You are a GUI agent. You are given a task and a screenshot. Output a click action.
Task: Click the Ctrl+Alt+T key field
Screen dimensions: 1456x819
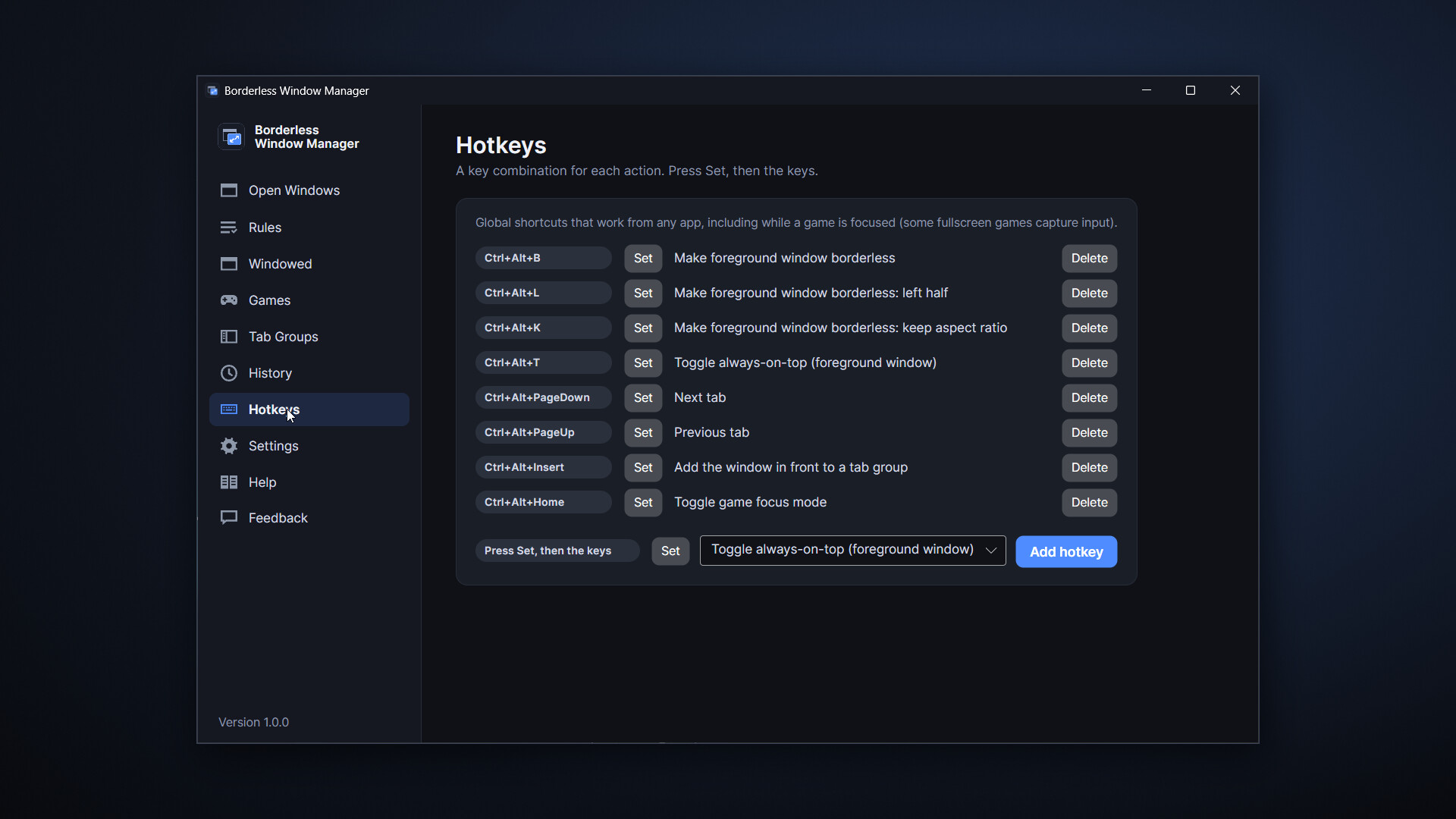544,363
